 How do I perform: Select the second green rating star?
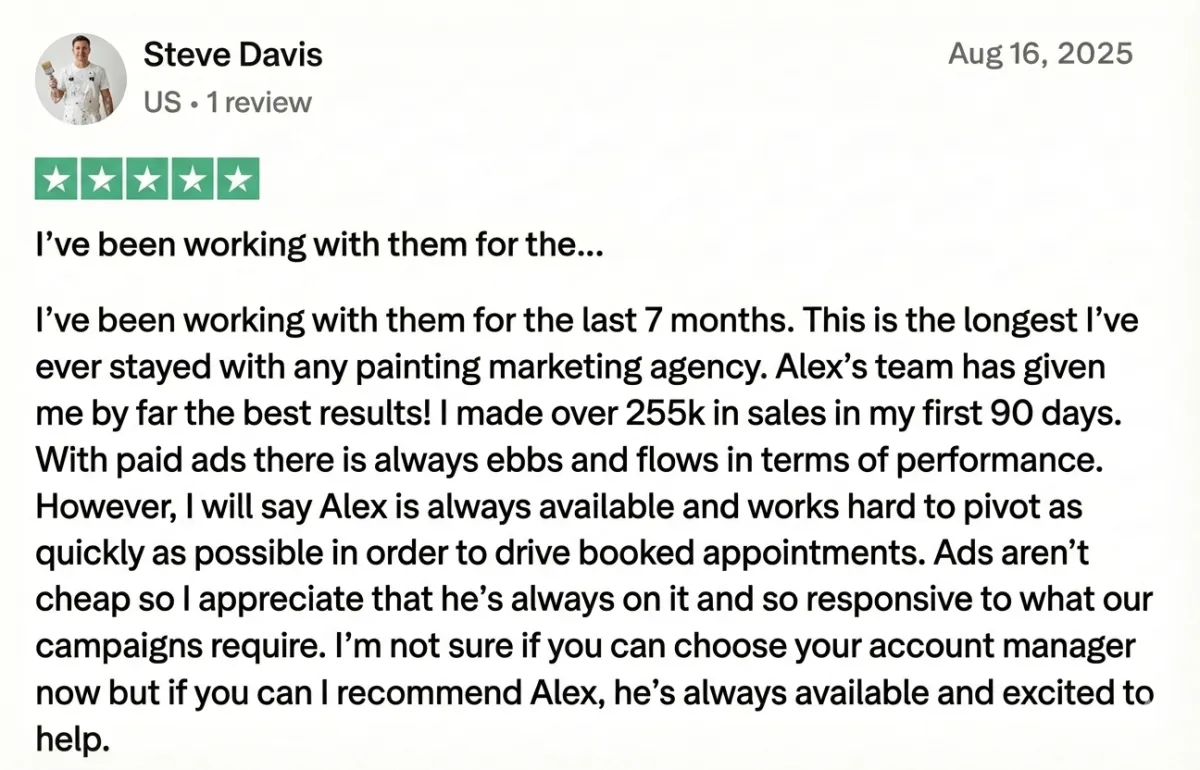point(102,179)
